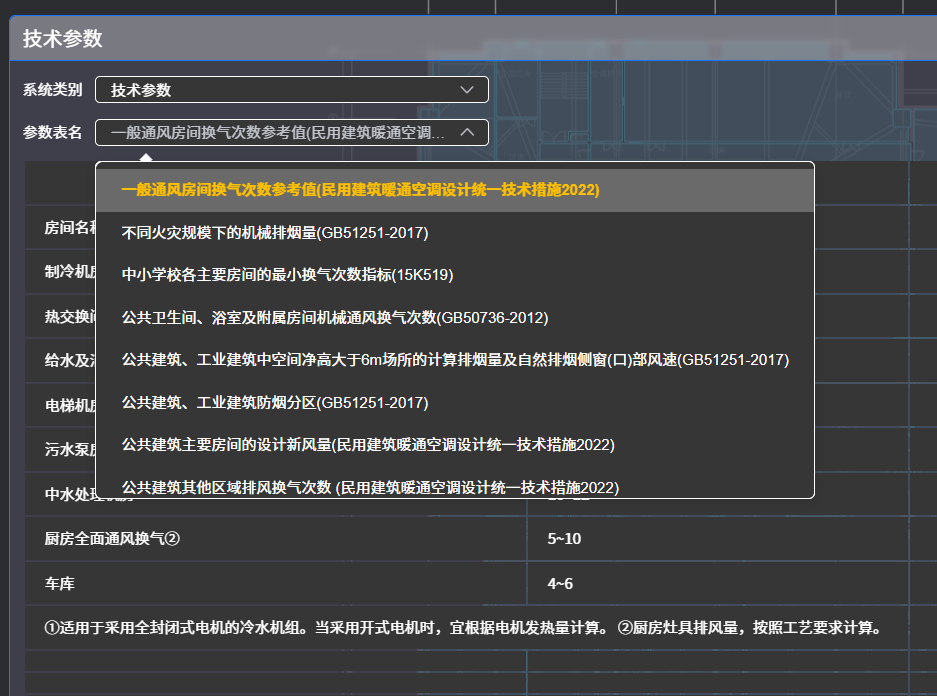
Task: Select 中小学校各主要房间的最小换气次数指标 entry
Action: tap(280, 275)
